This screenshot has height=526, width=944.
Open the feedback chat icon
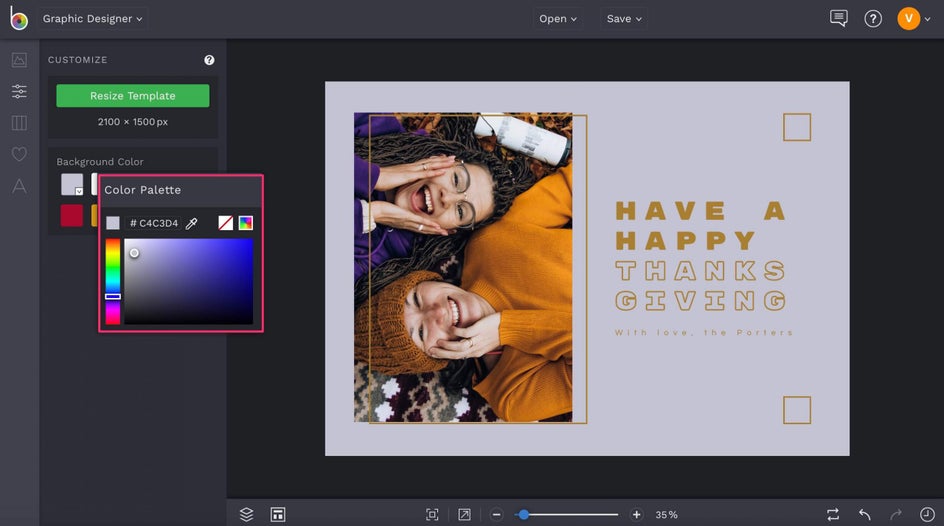point(838,18)
